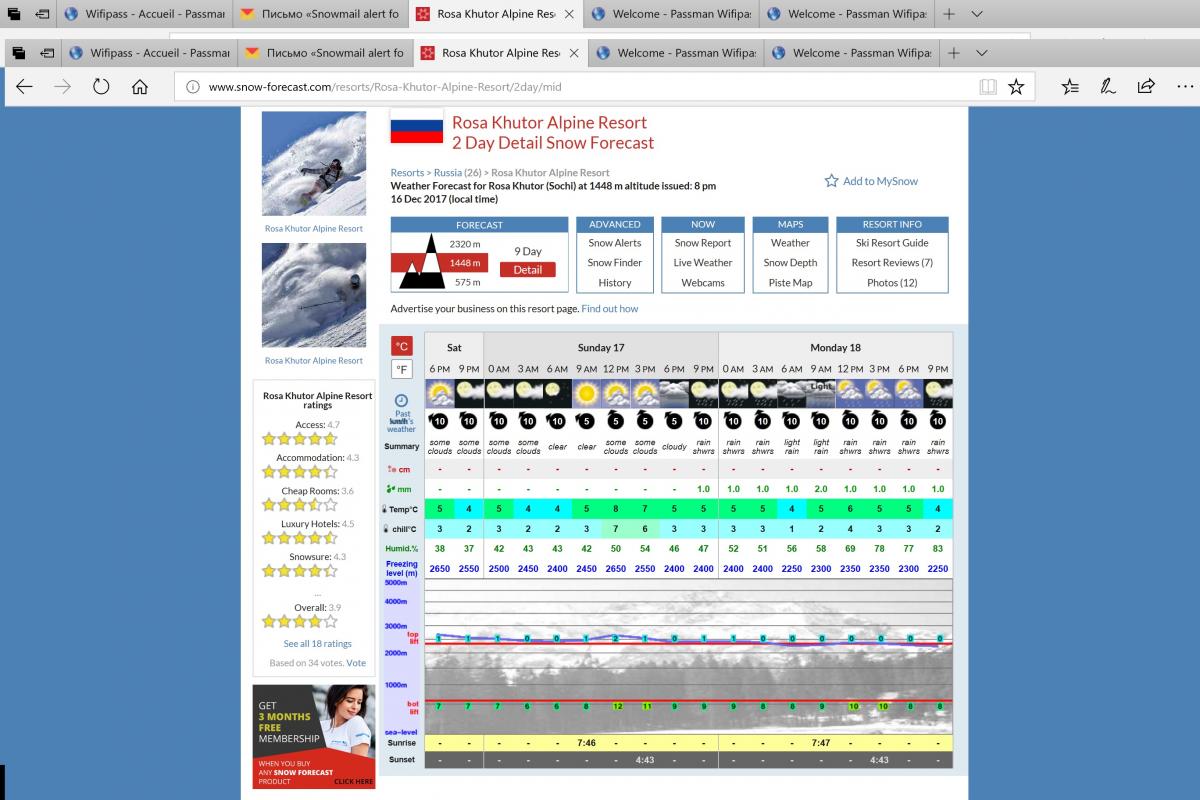
Task: Open the browser home page icon
Action: [x=139, y=87]
